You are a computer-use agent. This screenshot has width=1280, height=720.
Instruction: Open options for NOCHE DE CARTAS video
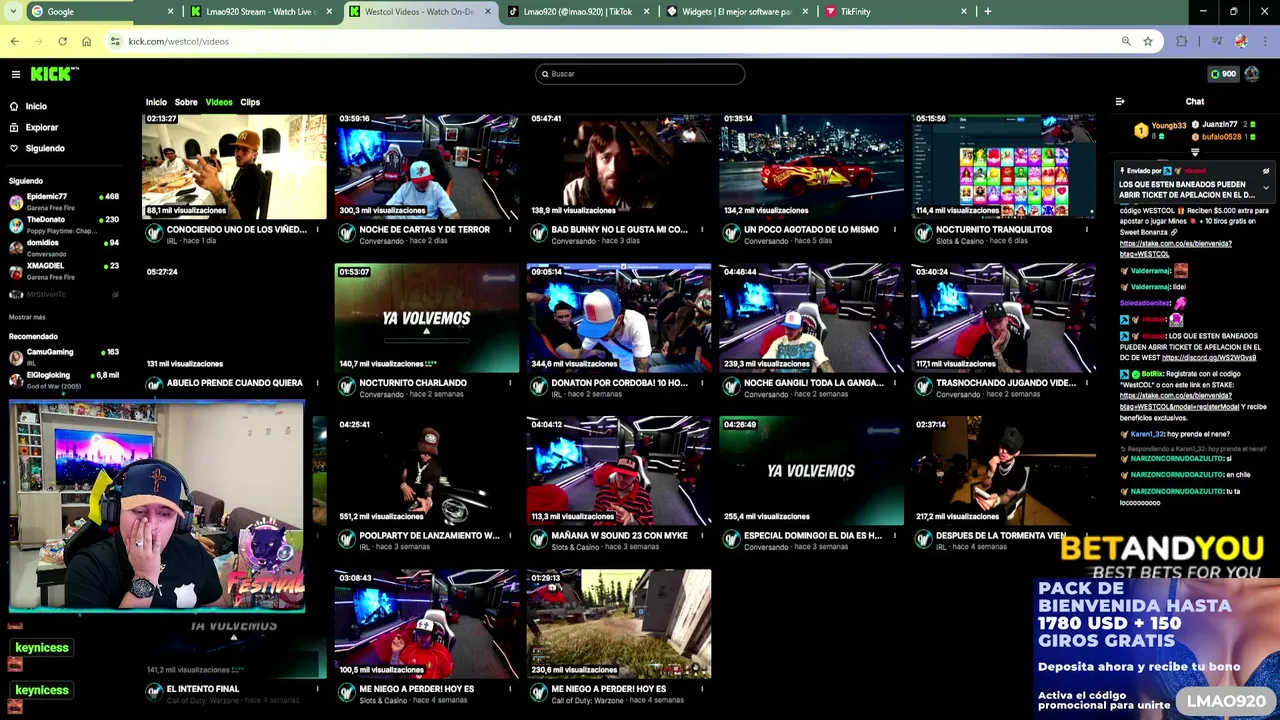pos(510,230)
